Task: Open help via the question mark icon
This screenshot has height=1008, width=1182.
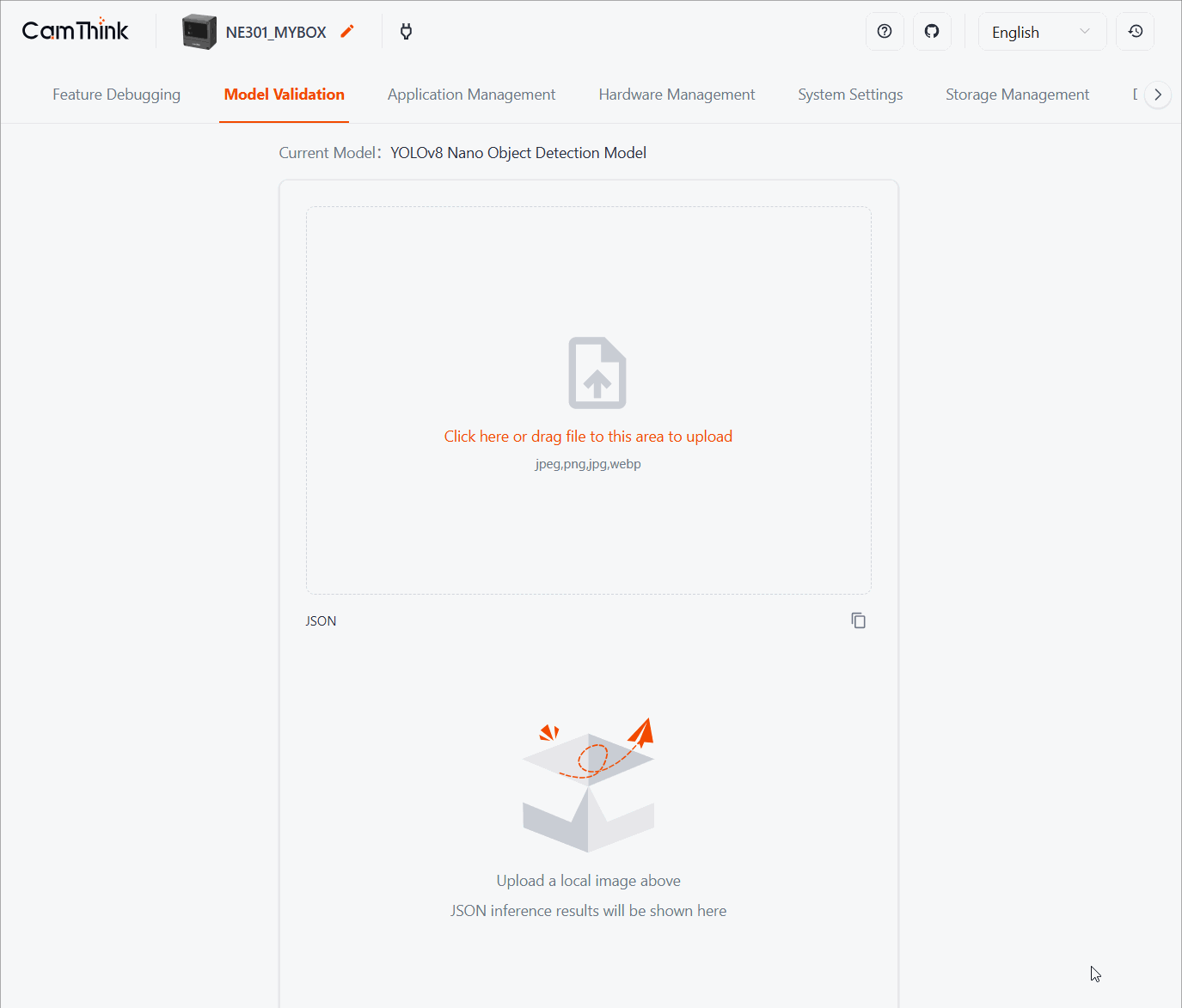Action: (885, 32)
